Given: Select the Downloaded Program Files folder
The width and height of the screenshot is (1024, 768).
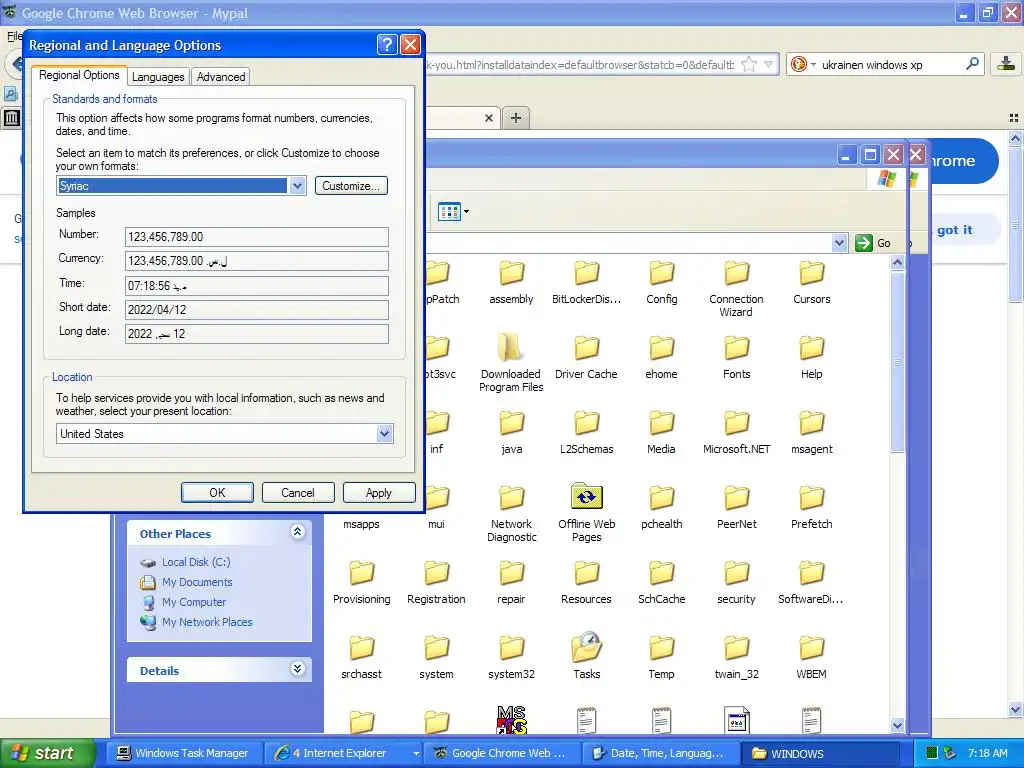Looking at the screenshot, I should tap(511, 363).
